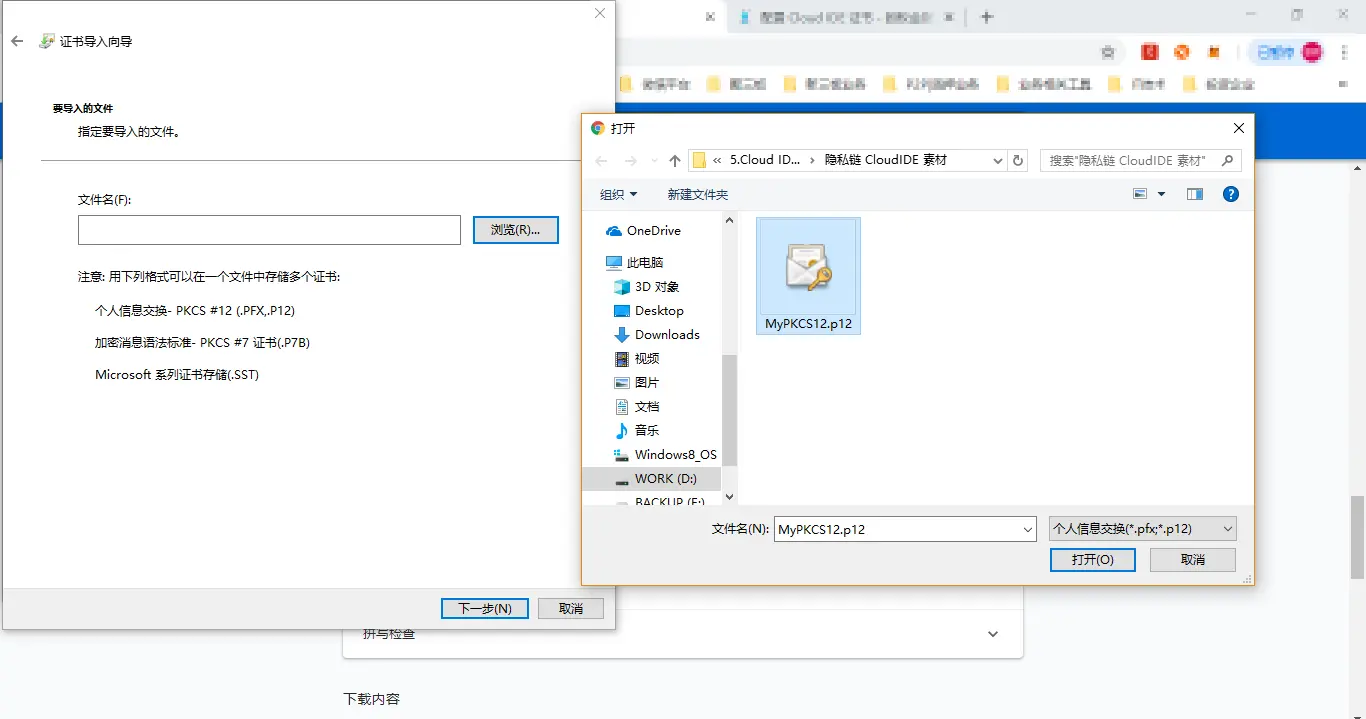Click the 打开(O) button
The height and width of the screenshot is (719, 1366).
[1092, 560]
